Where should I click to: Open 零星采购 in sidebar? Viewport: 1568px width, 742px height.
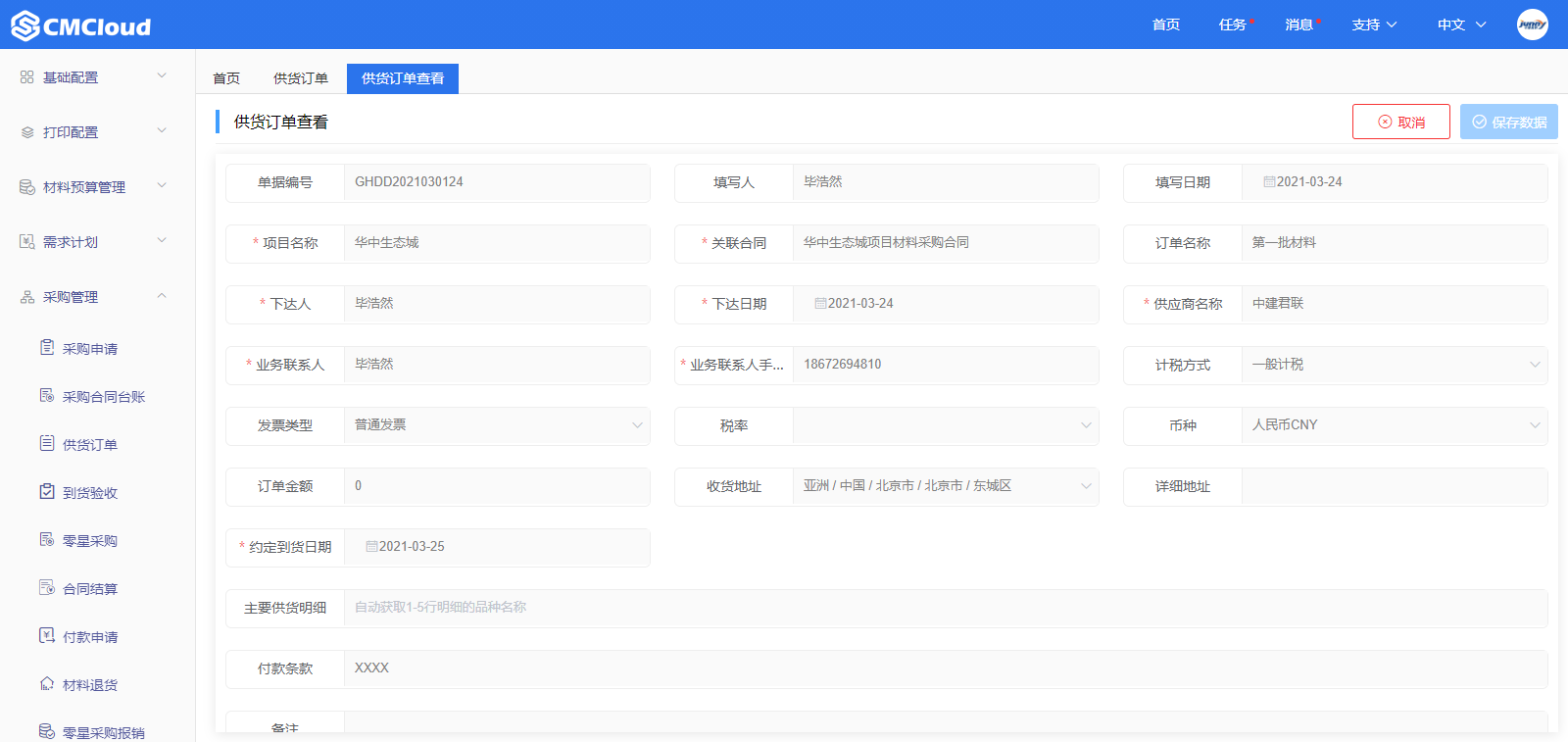[90, 541]
